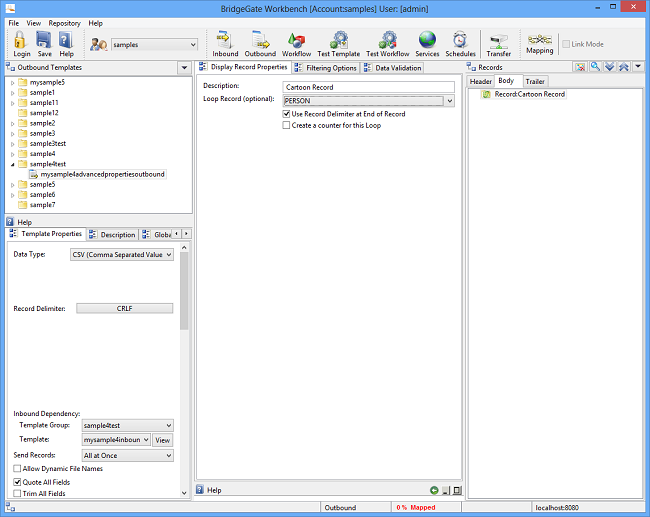Expand the mysample5 folder
The width and height of the screenshot is (650, 517).
tap(12, 83)
